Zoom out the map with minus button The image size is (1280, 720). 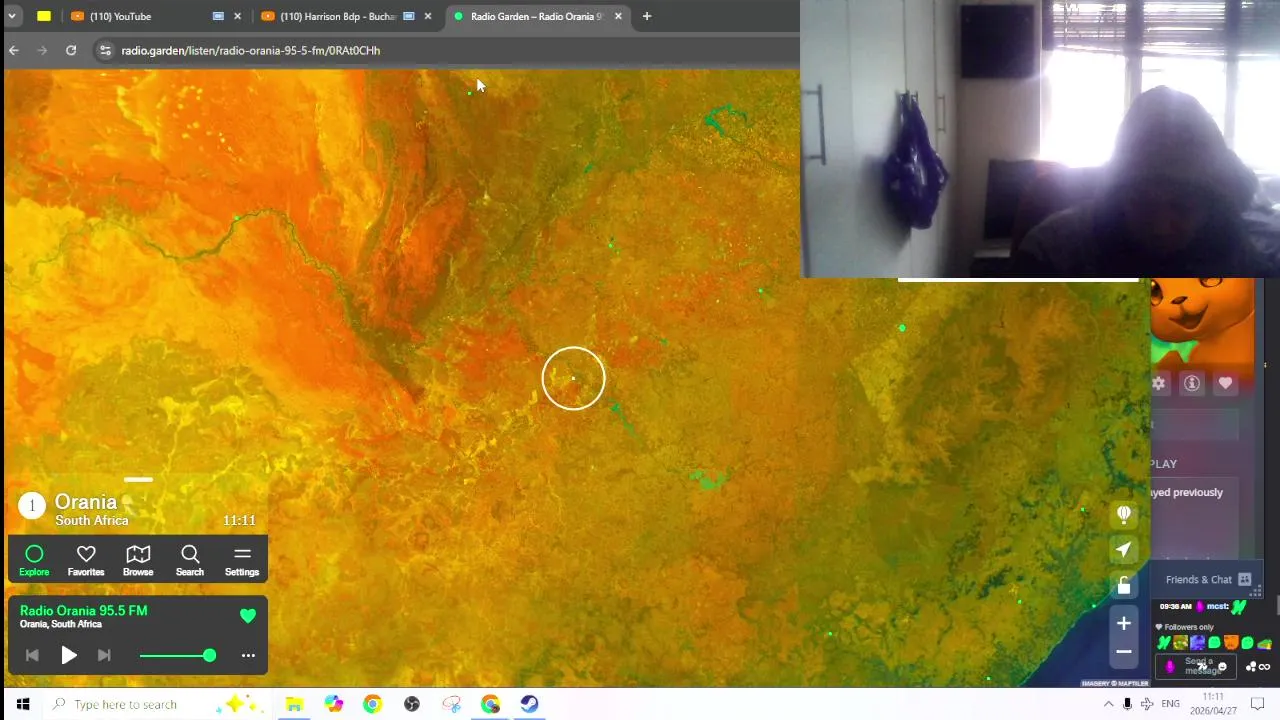point(1124,651)
